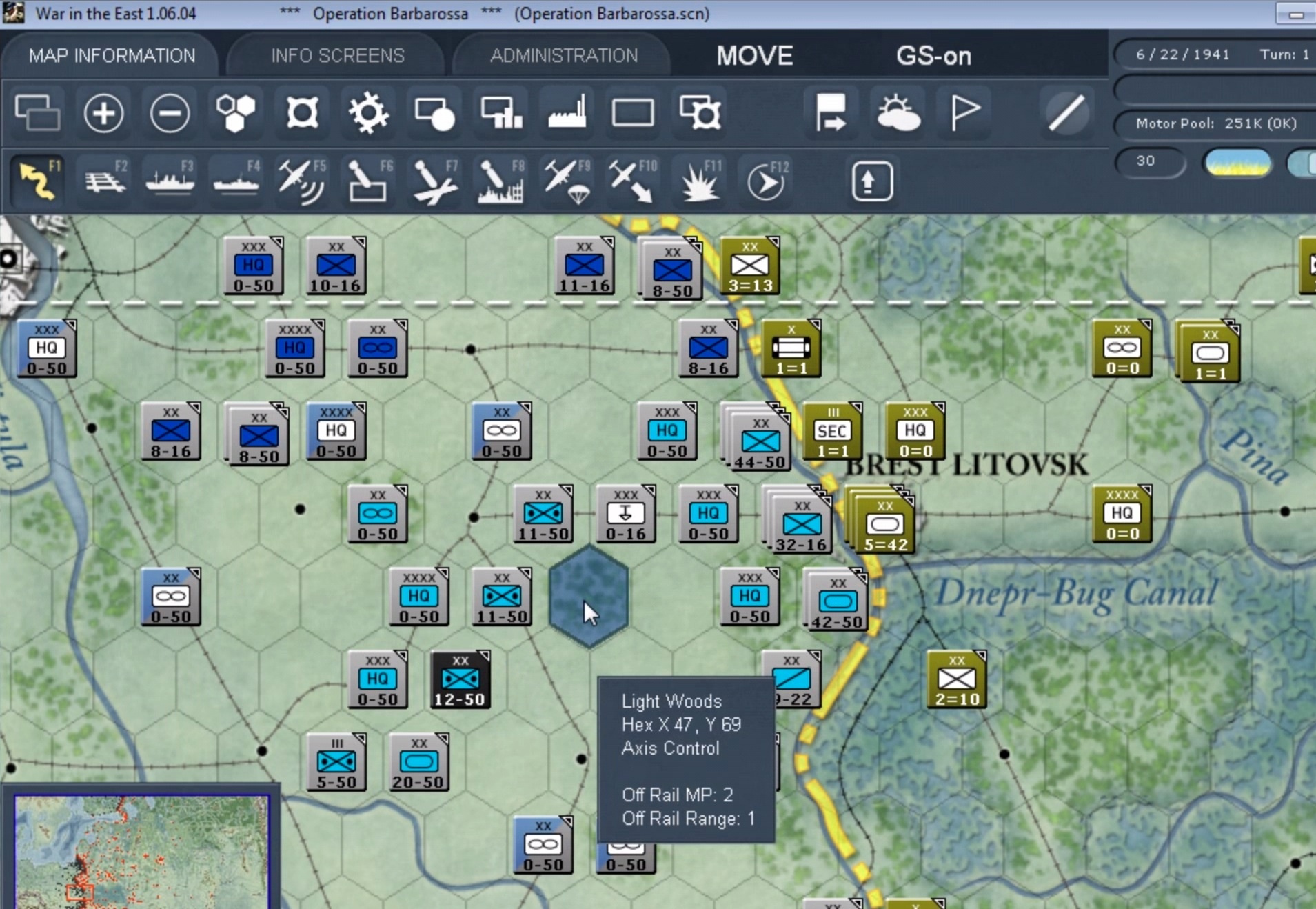The width and height of the screenshot is (1316, 909).
Task: Click the rectangle with solid circle icon
Action: (434, 112)
